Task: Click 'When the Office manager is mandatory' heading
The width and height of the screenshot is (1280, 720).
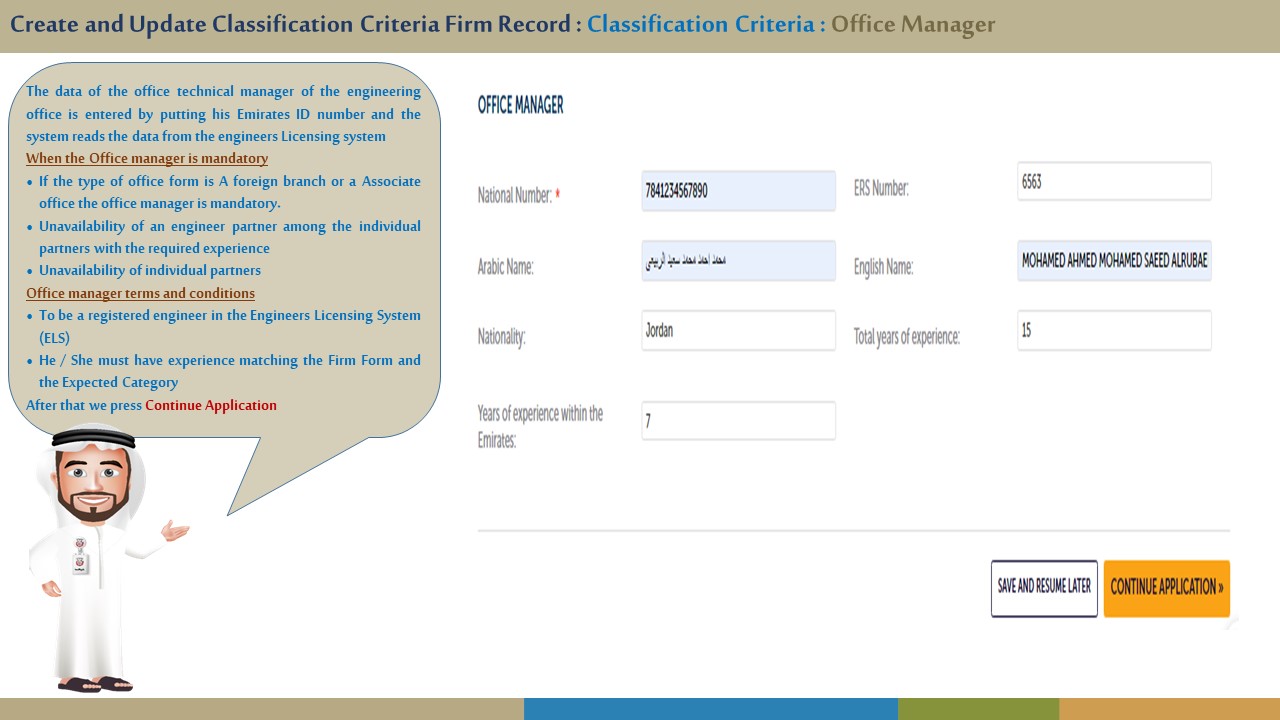Action: pos(147,159)
